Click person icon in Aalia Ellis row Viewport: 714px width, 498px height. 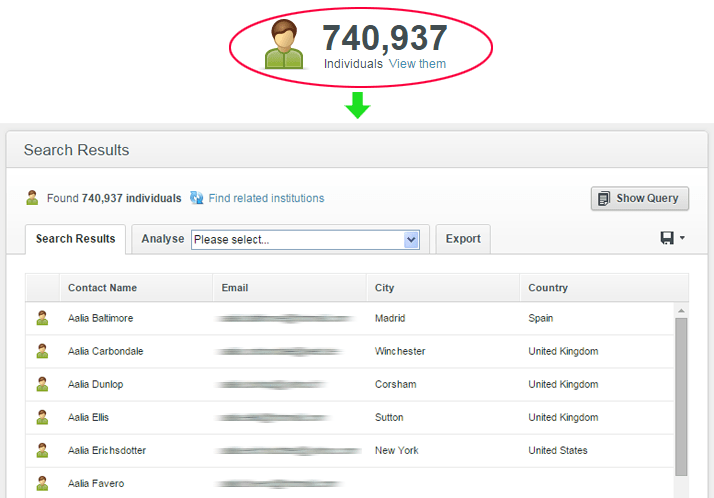click(x=42, y=417)
